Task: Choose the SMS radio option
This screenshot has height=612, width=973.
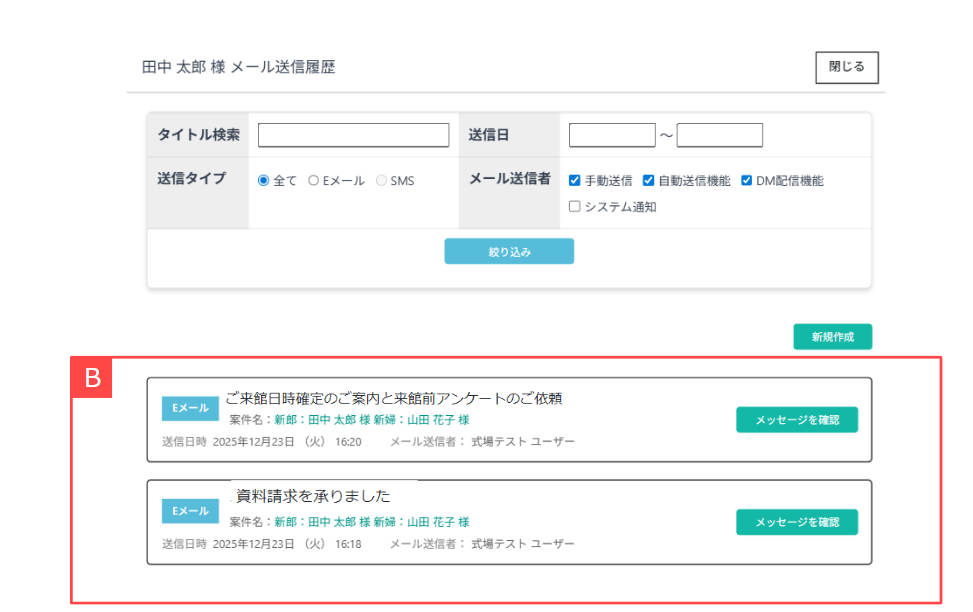Action: (381, 181)
